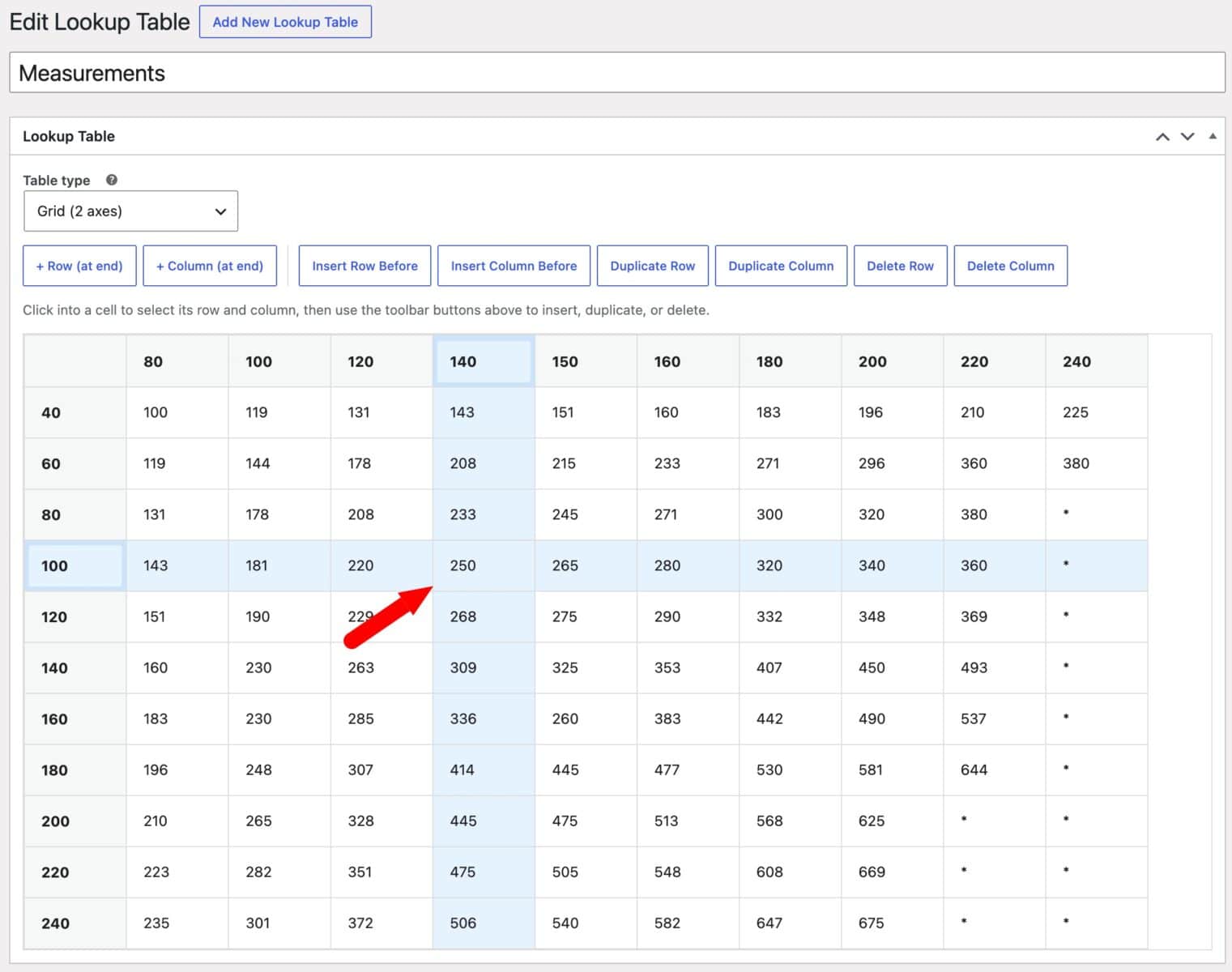Select column header cell 140
The height and width of the screenshot is (972, 1232).
(484, 361)
